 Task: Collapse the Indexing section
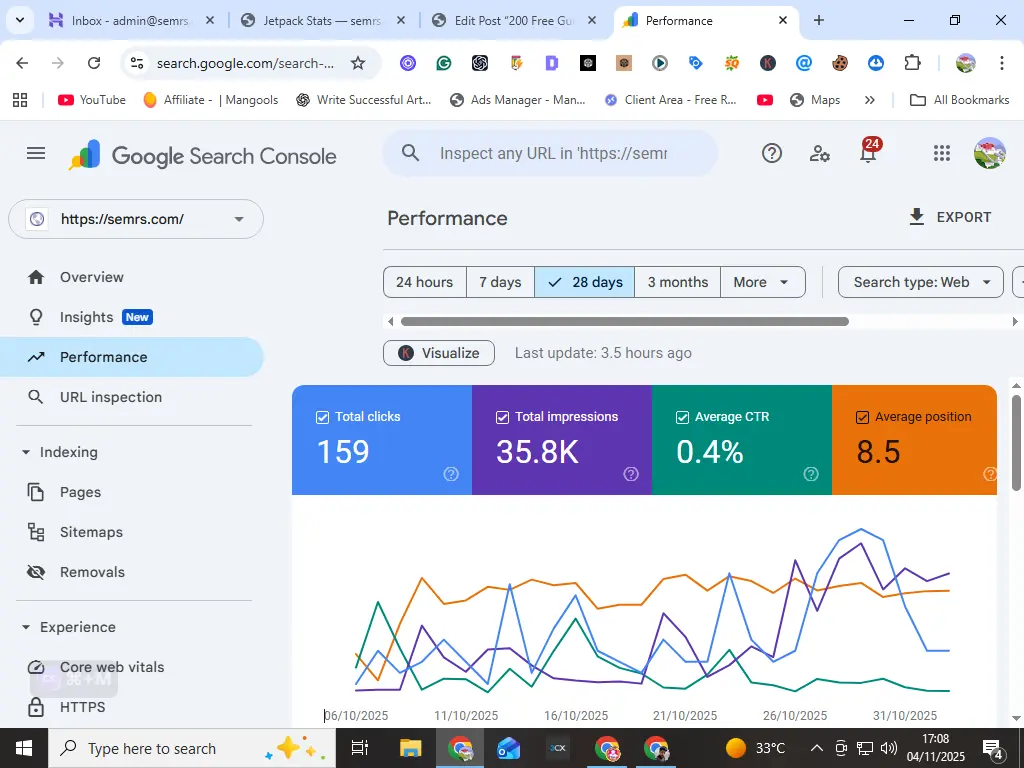point(26,452)
